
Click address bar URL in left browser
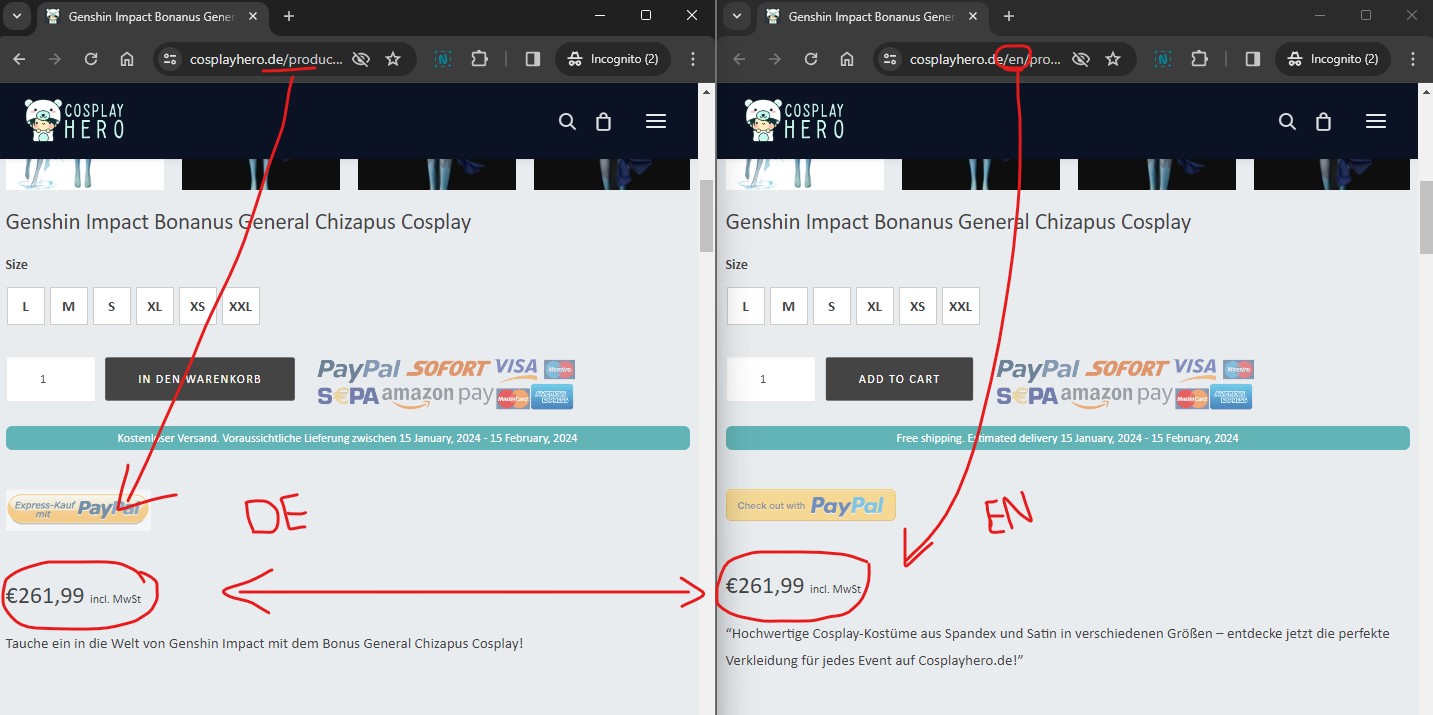click(266, 59)
